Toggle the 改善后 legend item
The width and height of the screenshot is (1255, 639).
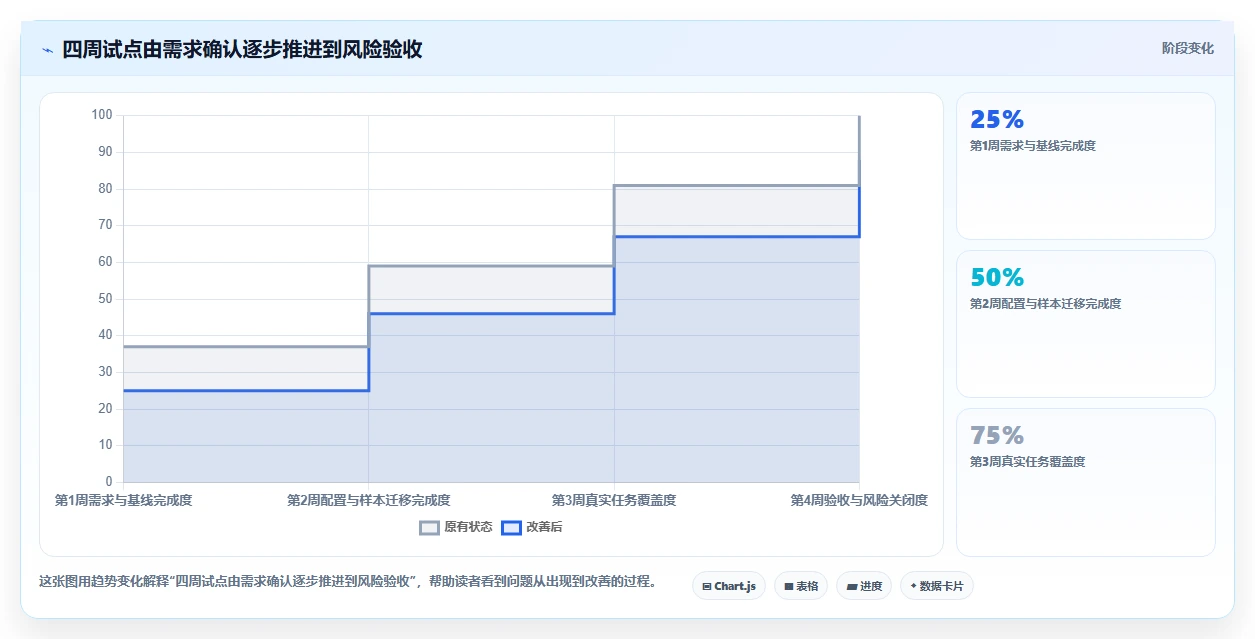pyautogui.click(x=532, y=527)
